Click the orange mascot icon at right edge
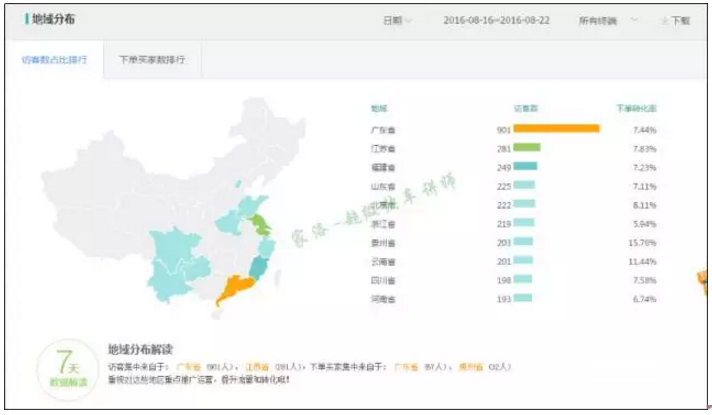712x415 pixels. click(x=704, y=281)
